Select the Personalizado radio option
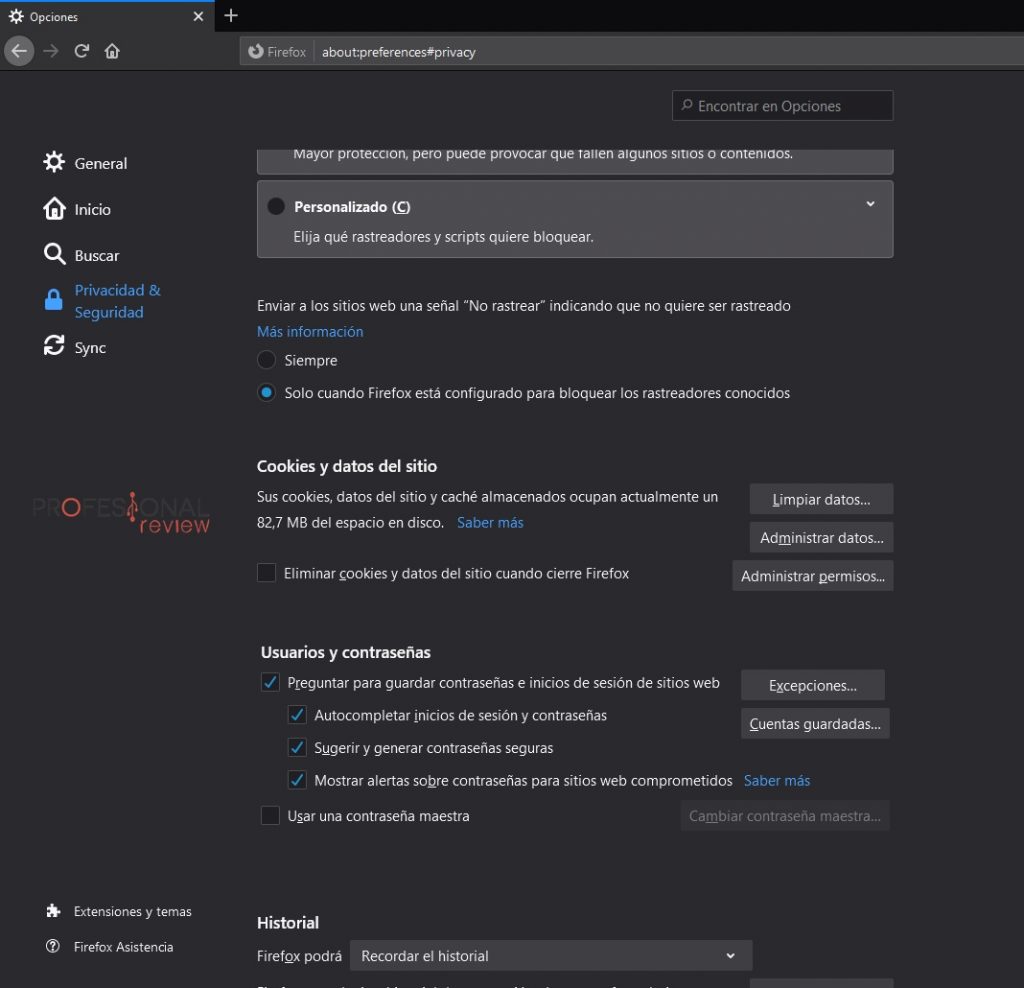This screenshot has width=1024, height=988. tap(276, 206)
